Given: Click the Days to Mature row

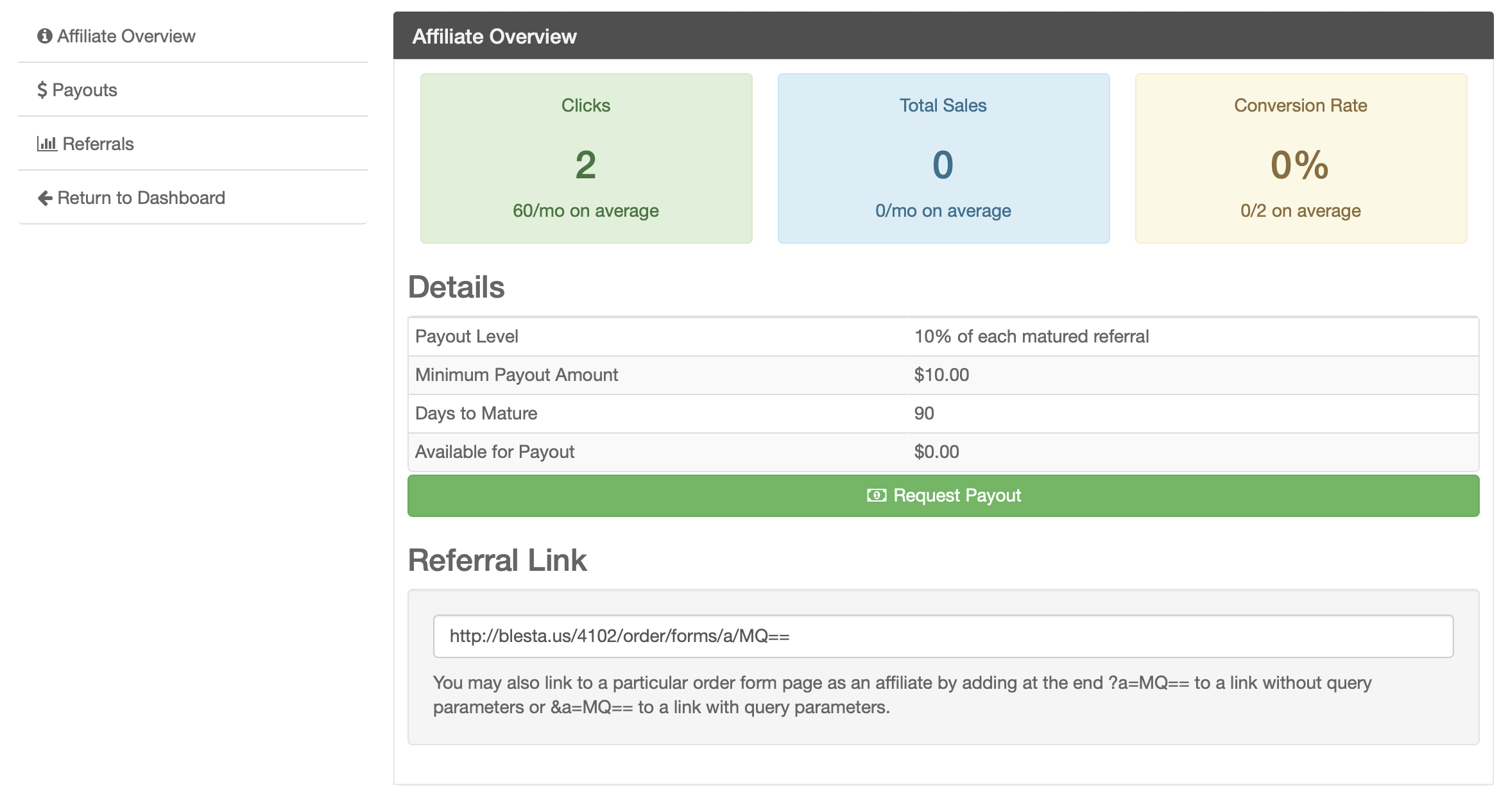Looking at the screenshot, I should [943, 413].
